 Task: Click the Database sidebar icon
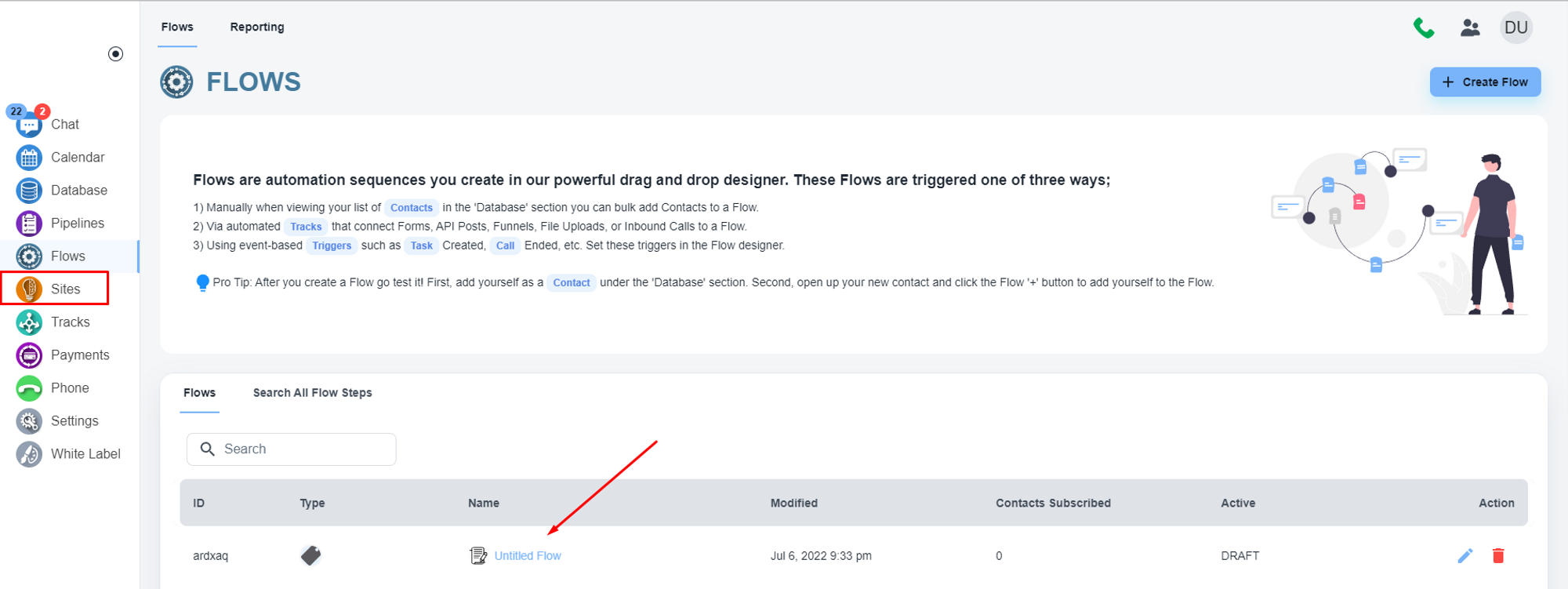click(29, 191)
